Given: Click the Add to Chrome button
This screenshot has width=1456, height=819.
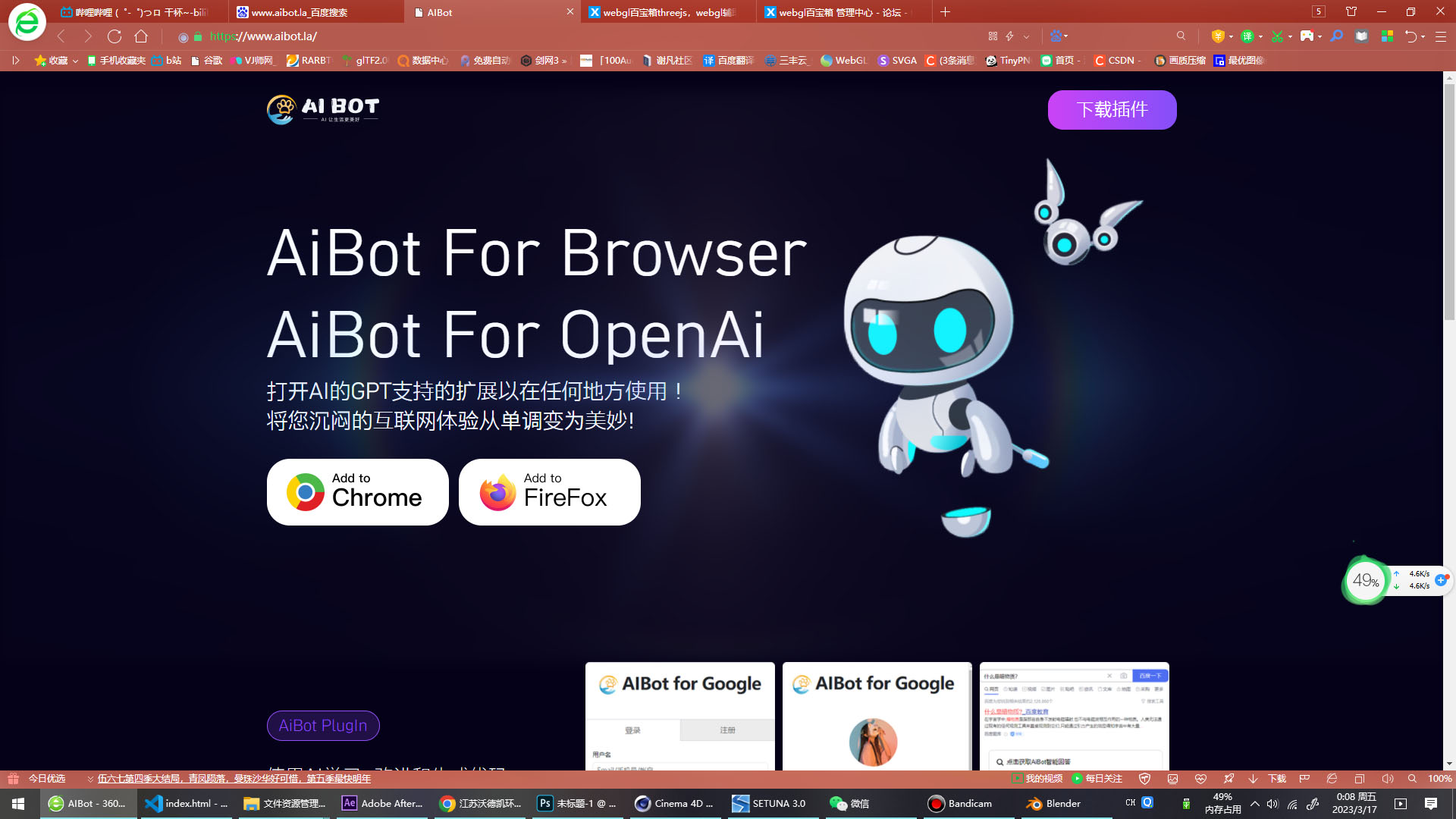Looking at the screenshot, I should (x=358, y=492).
